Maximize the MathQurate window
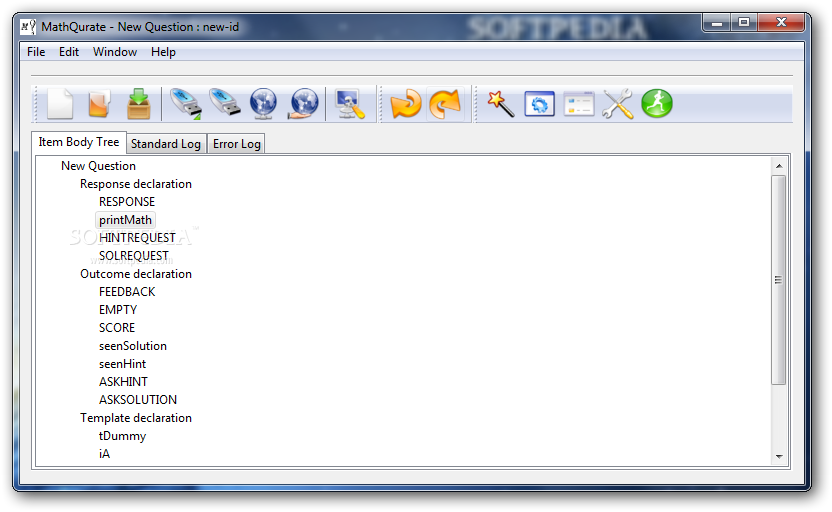Viewport: 832px width, 512px height. (x=744, y=22)
